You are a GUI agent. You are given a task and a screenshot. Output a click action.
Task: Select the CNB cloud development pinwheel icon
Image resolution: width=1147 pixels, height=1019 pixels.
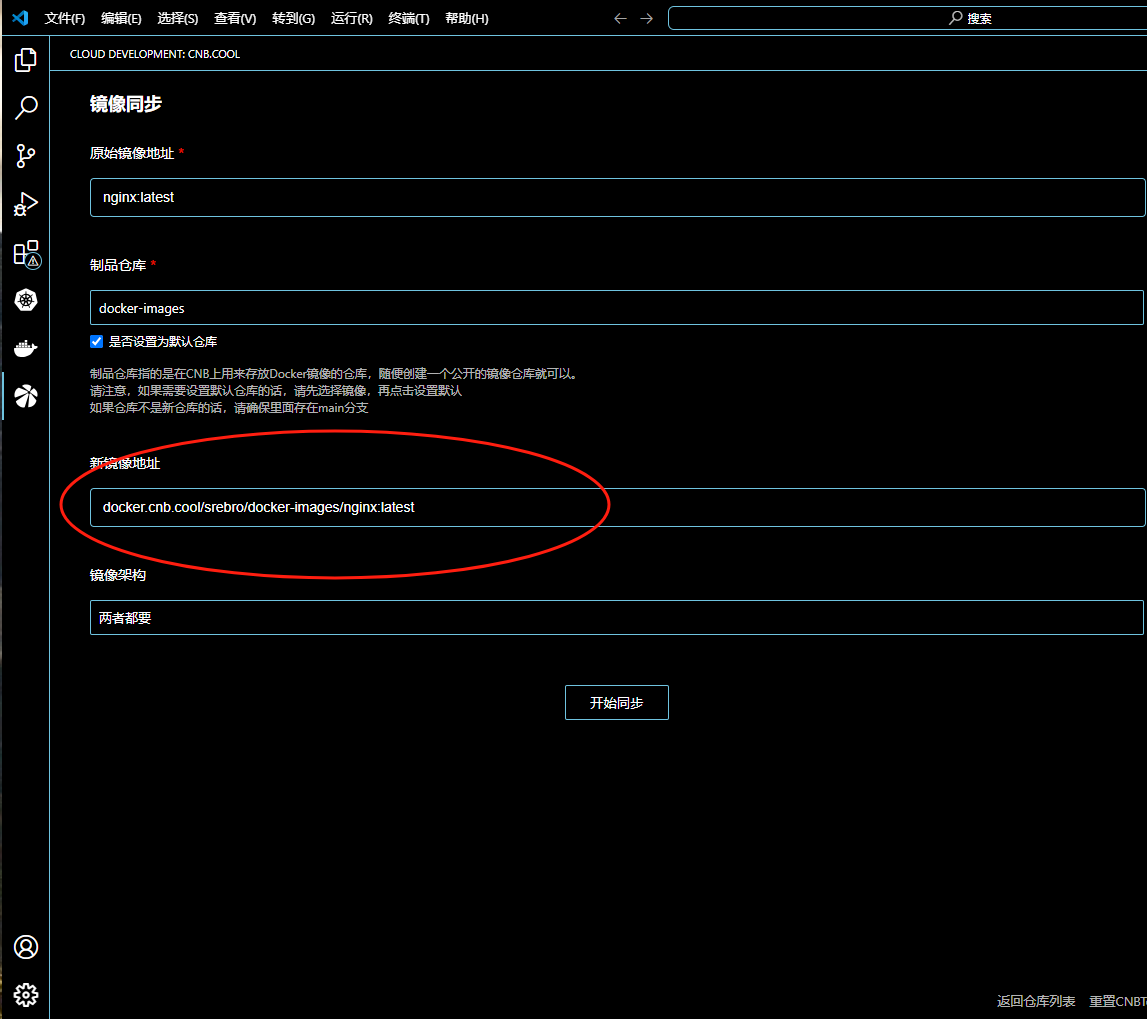(x=25, y=396)
